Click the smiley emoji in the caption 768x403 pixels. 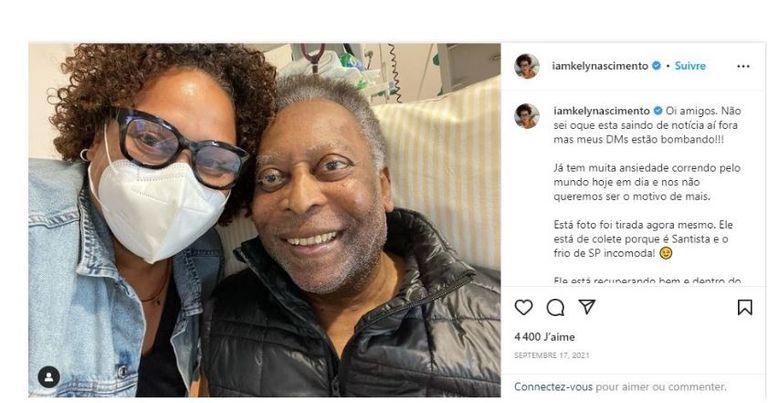coord(665,253)
